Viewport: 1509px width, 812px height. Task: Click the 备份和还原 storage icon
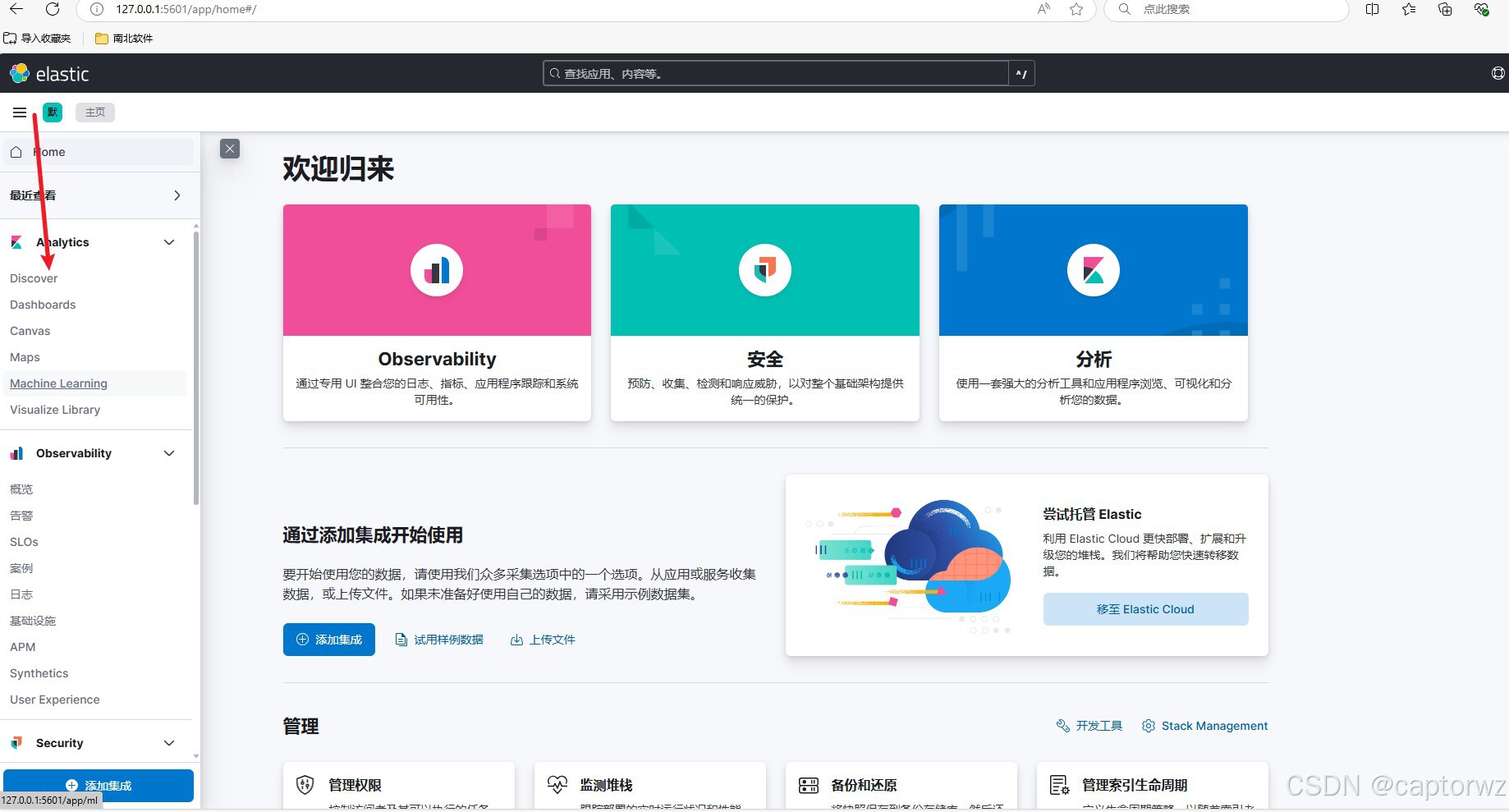point(809,785)
